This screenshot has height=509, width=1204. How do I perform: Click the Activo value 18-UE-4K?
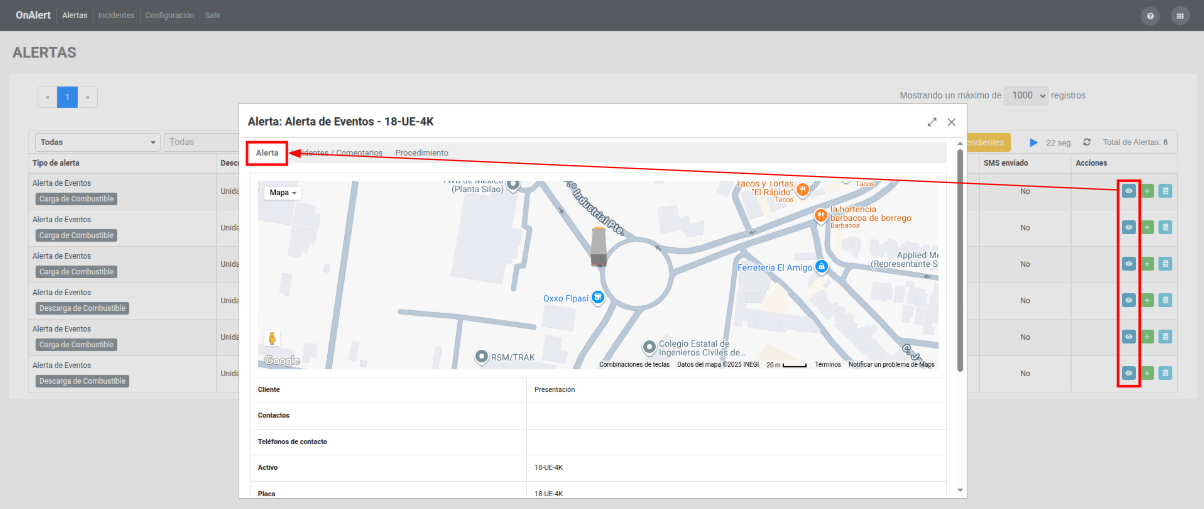[549, 467]
